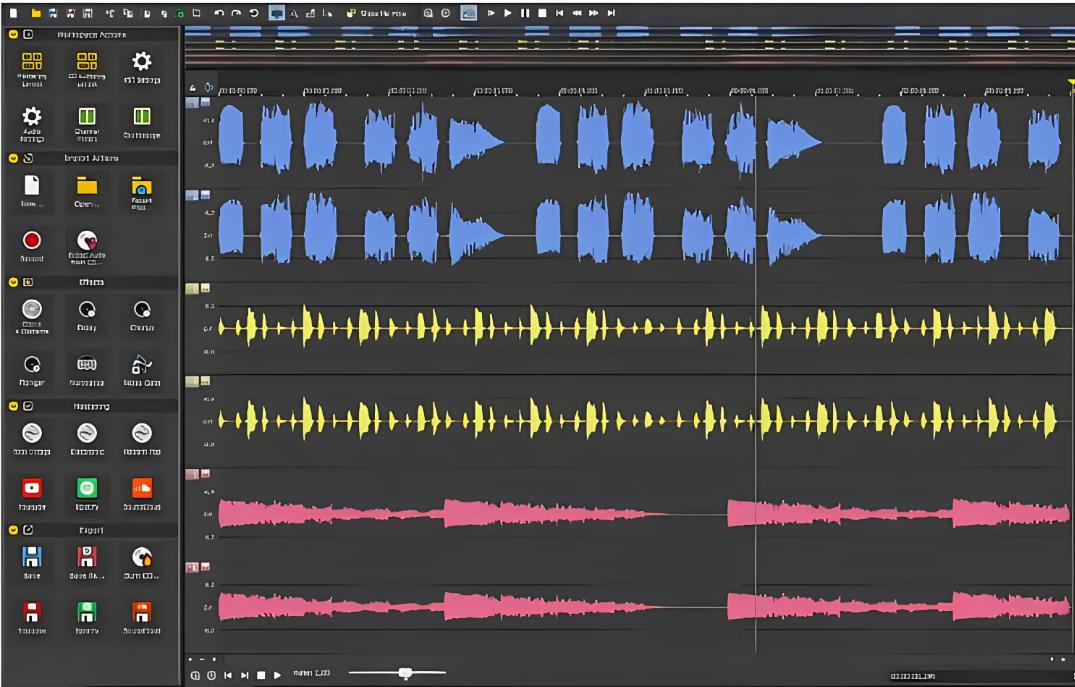Click the Undo arrow in the top toolbar
1075x687 pixels.
click(x=219, y=13)
